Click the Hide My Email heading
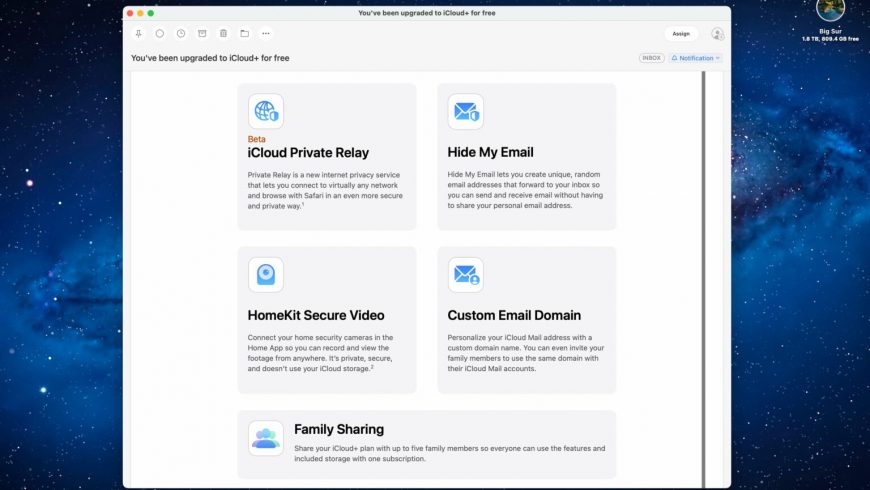This screenshot has width=870, height=490. pos(490,152)
